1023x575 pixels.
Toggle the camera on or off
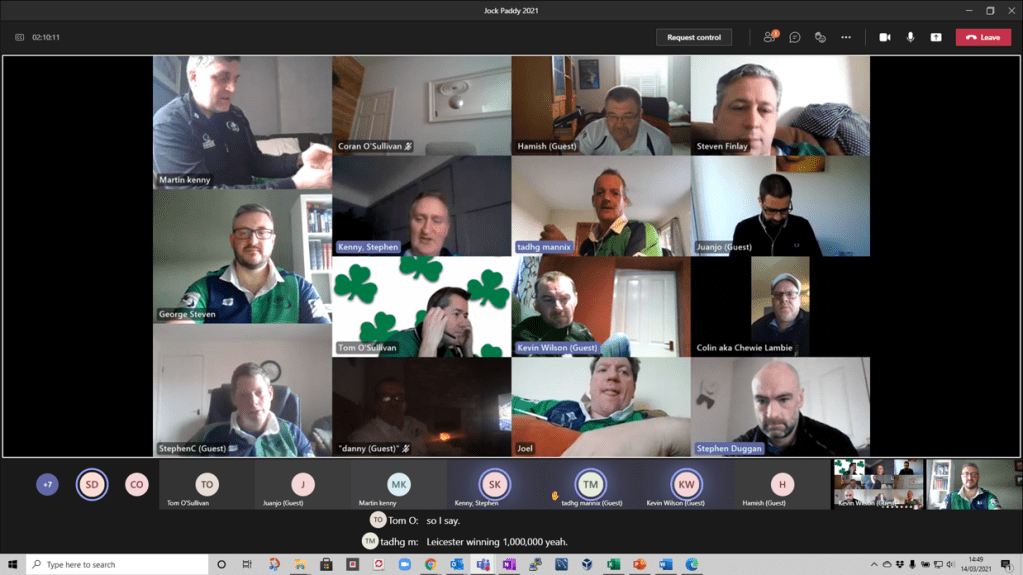click(885, 37)
